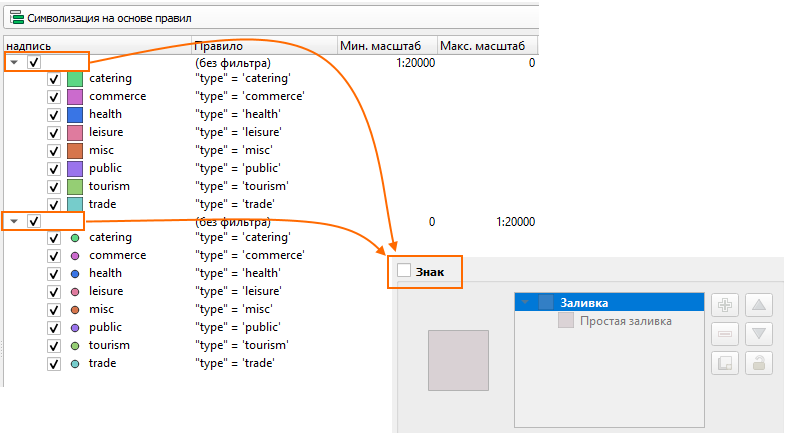Click the large symbol preview square
The image size is (785, 433).
(458, 359)
